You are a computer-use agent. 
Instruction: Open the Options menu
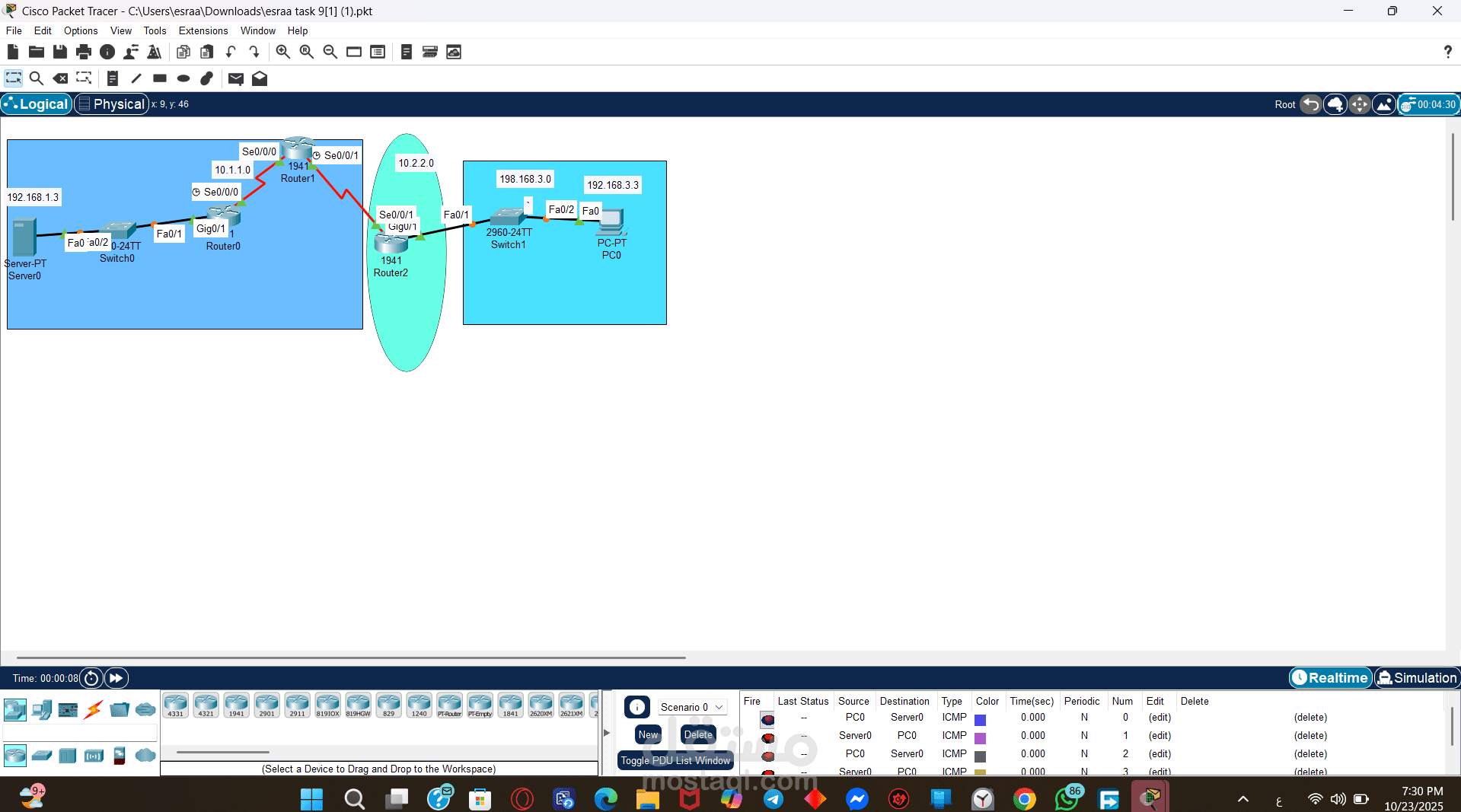pos(81,30)
